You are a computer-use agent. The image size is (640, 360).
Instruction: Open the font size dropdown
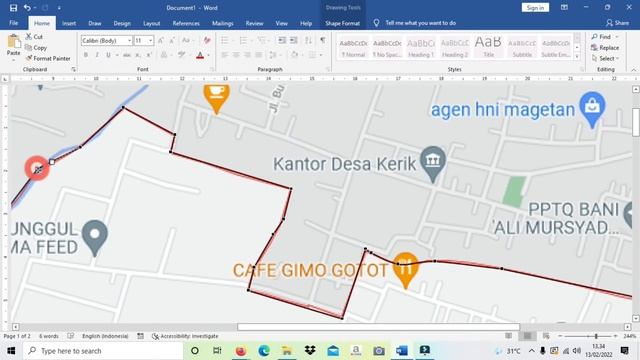[151, 40]
